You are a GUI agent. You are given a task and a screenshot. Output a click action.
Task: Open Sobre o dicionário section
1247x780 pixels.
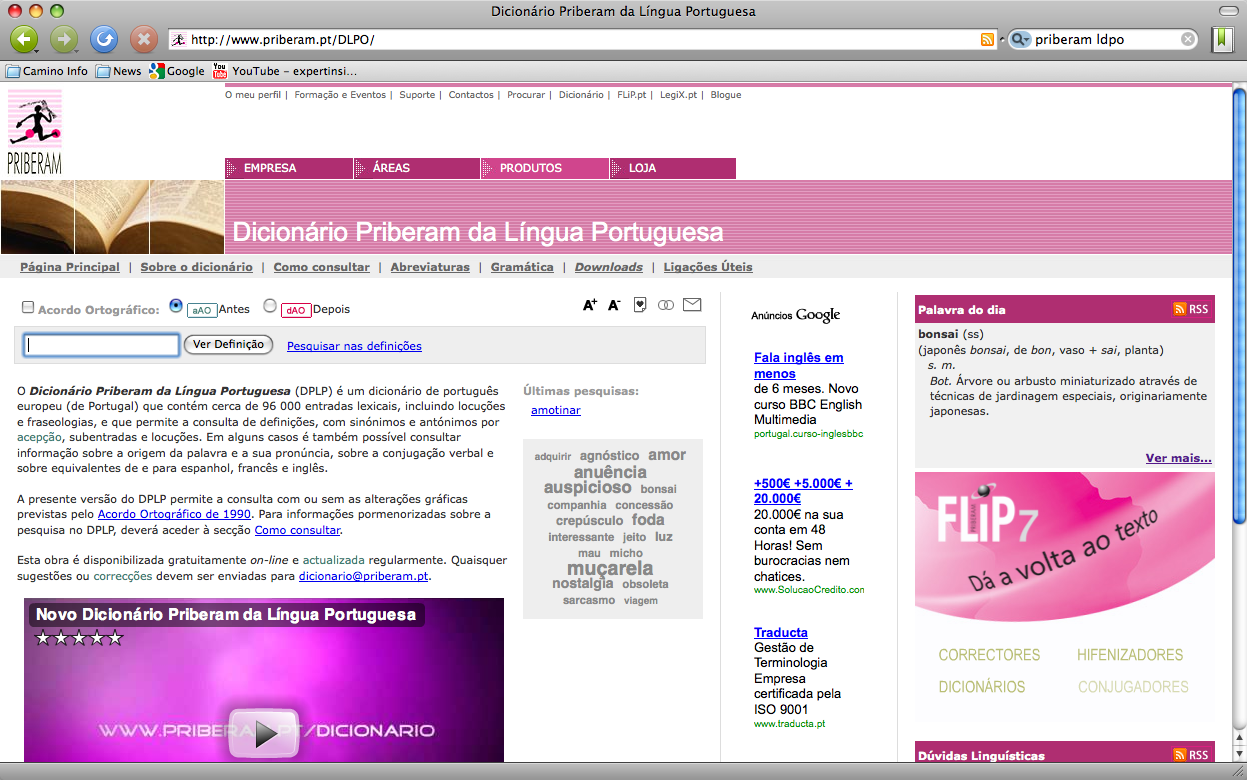pyautogui.click(x=197, y=267)
